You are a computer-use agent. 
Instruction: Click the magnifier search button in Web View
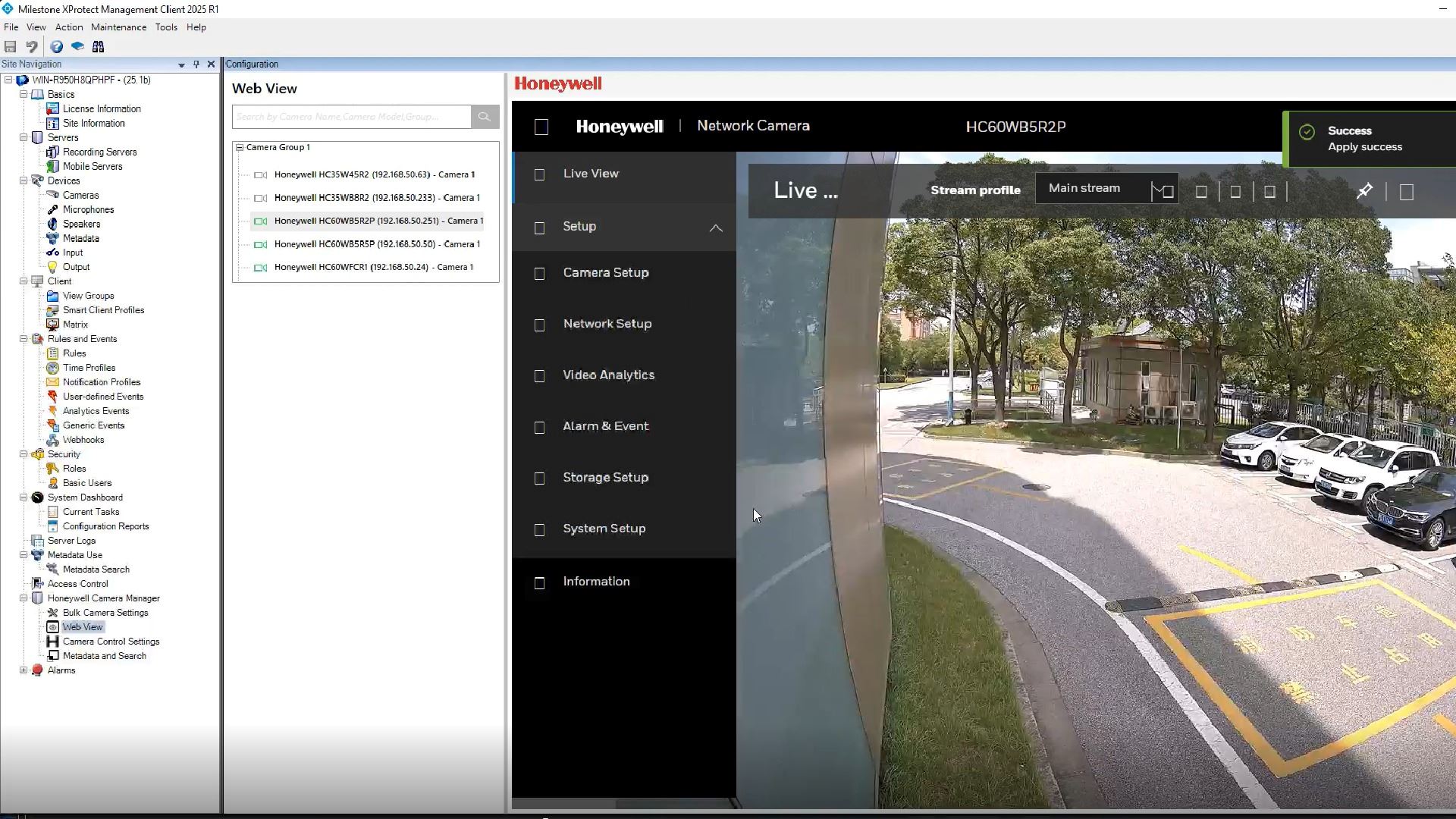[485, 117]
